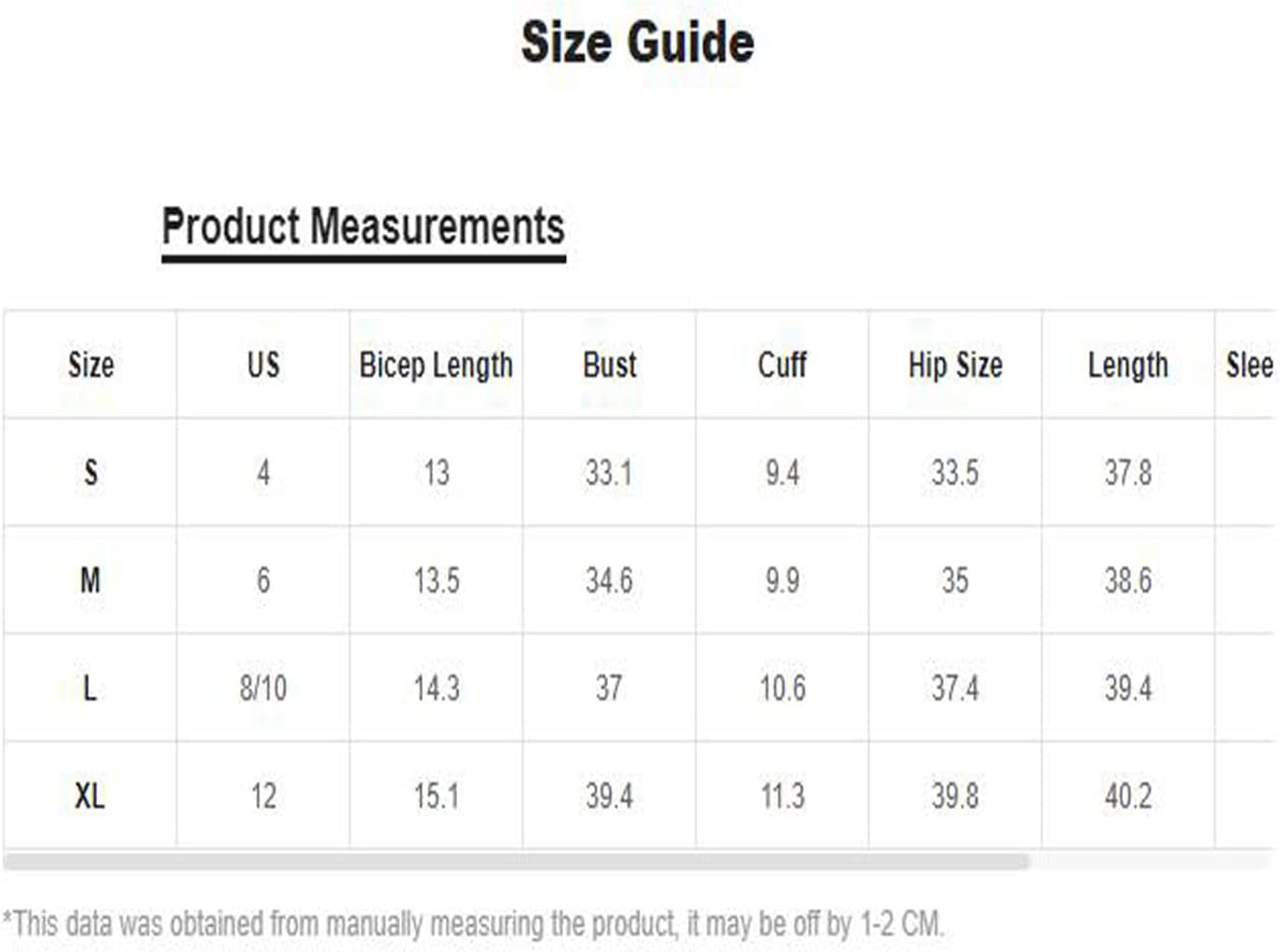Select the S size row label
The height and width of the screenshot is (952, 1280).
(90, 472)
